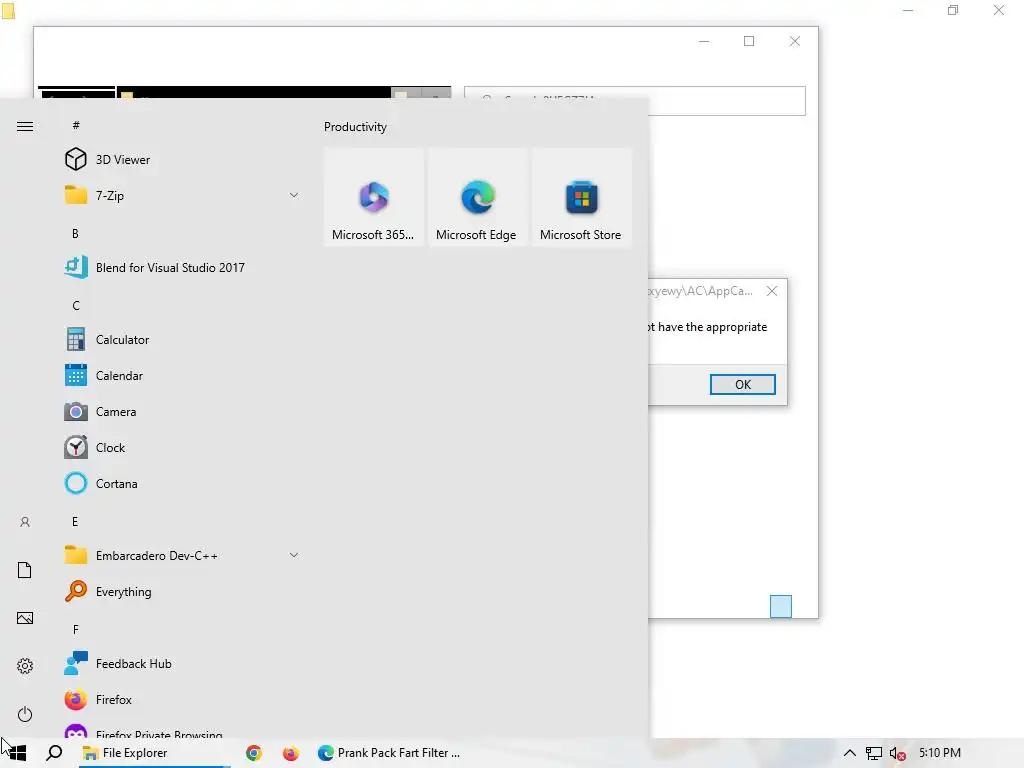Open the 5:10 PM clock flyout
The height and width of the screenshot is (768, 1024).
(940, 752)
